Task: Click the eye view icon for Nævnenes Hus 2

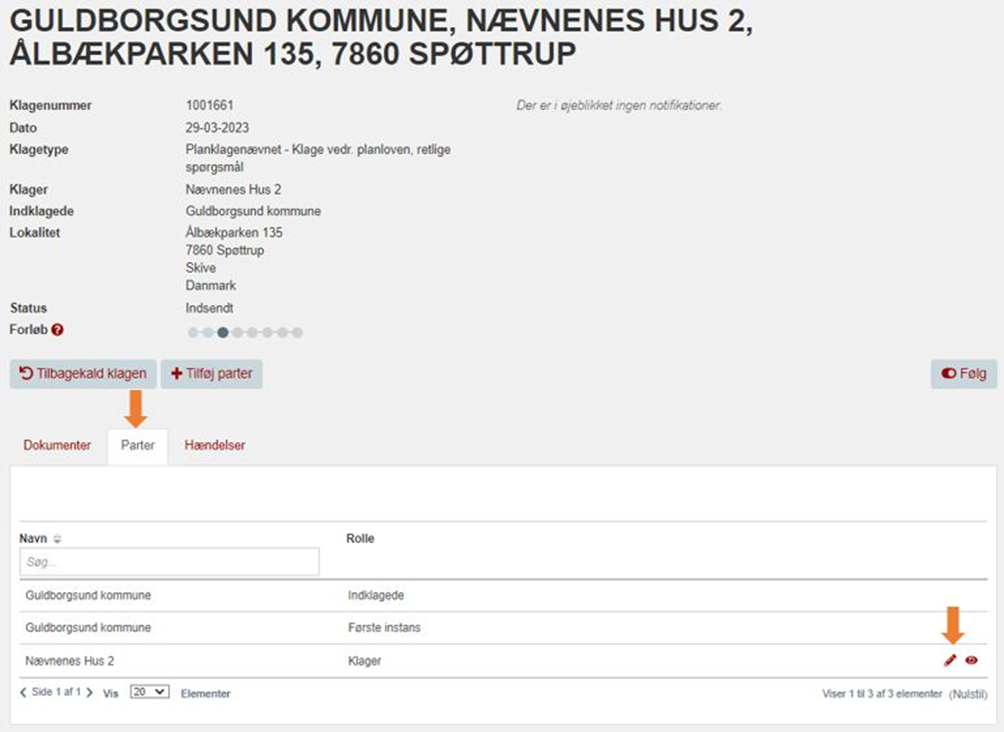Action: click(971, 660)
